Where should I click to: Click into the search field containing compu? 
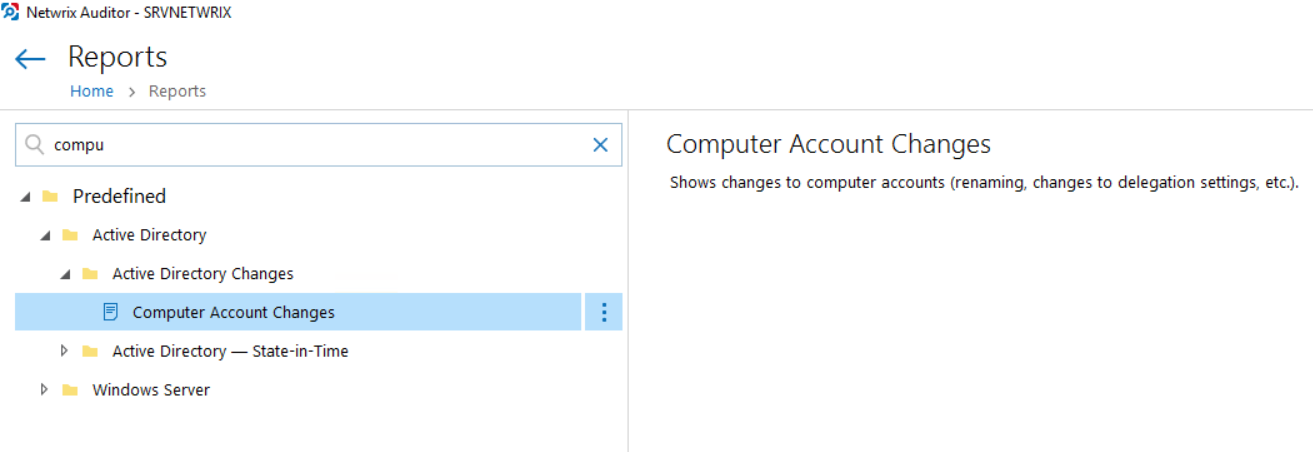(318, 145)
